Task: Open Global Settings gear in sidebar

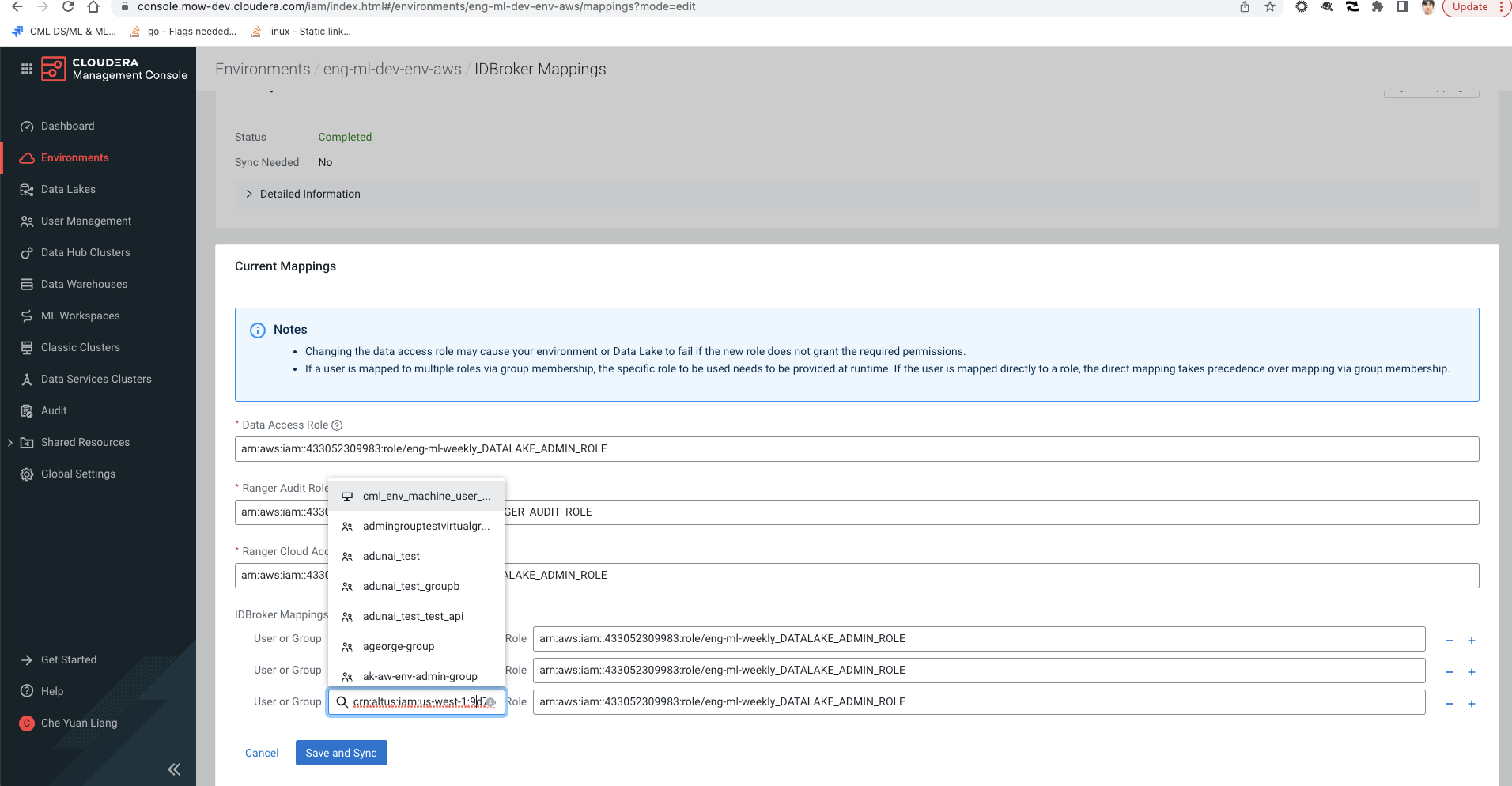Action: point(77,474)
